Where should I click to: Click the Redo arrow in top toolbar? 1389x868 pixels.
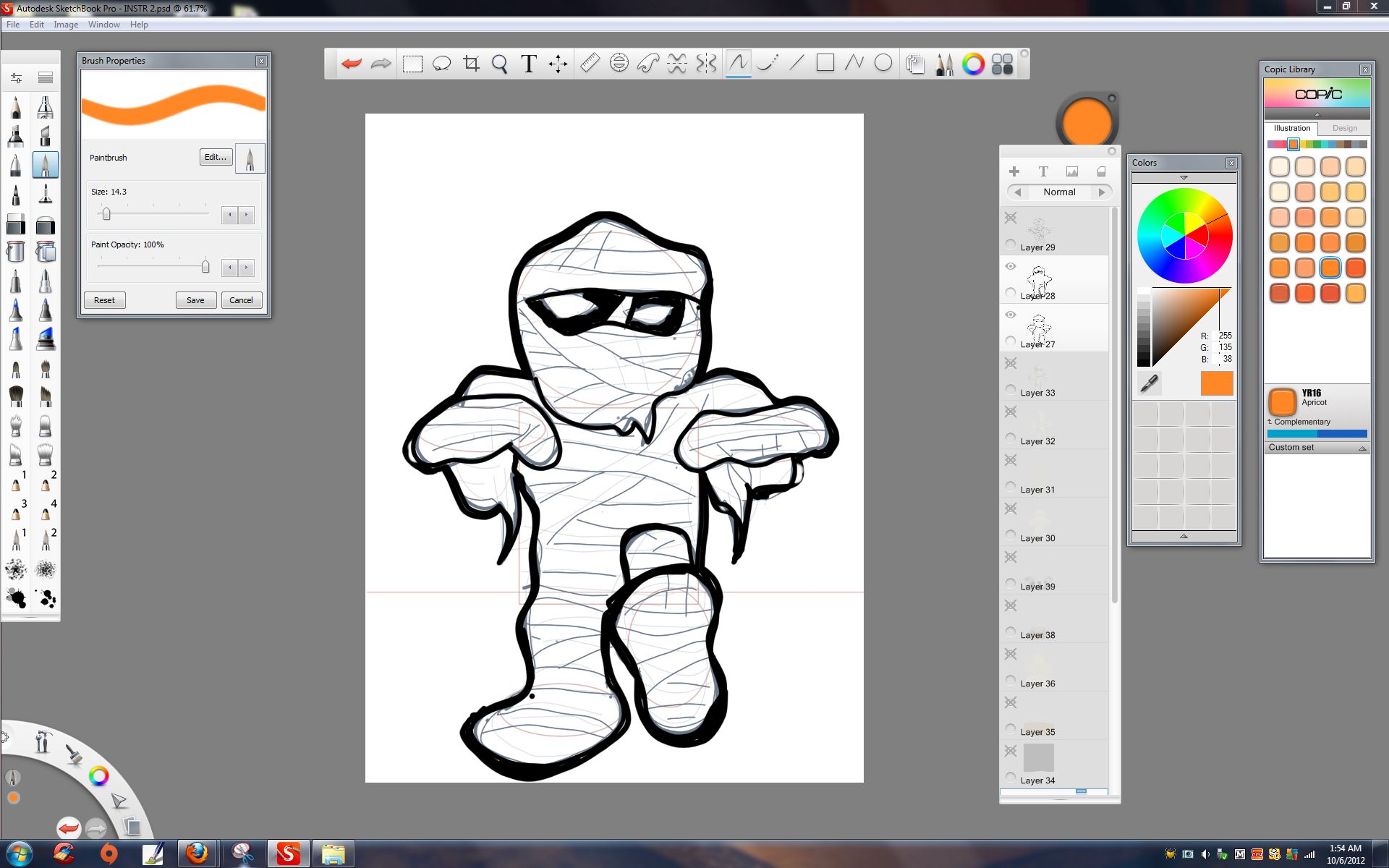tap(381, 64)
